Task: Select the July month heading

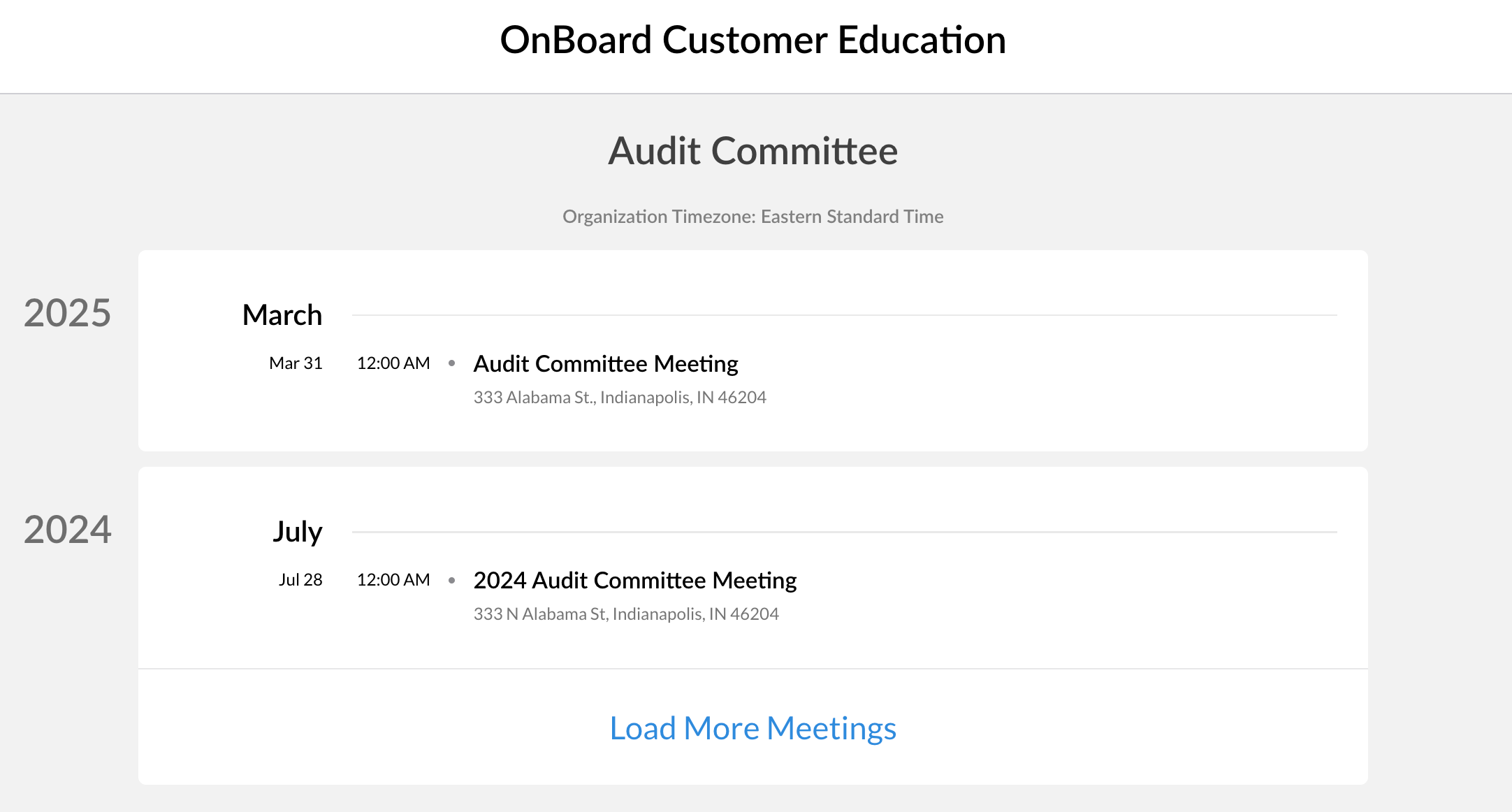Action: coord(297,532)
